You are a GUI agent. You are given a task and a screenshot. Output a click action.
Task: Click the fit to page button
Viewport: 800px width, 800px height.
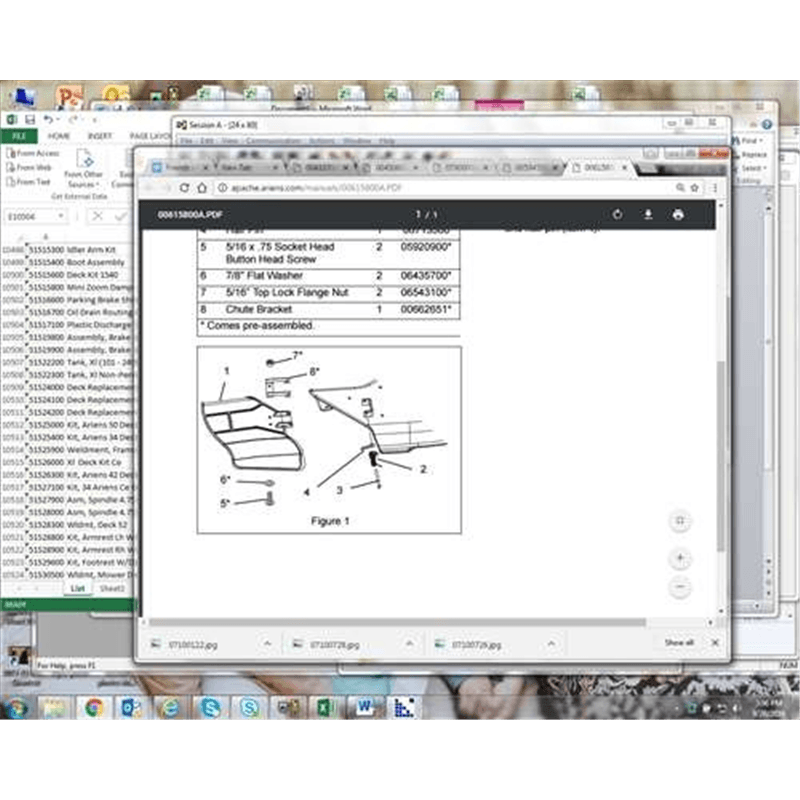click(x=680, y=521)
